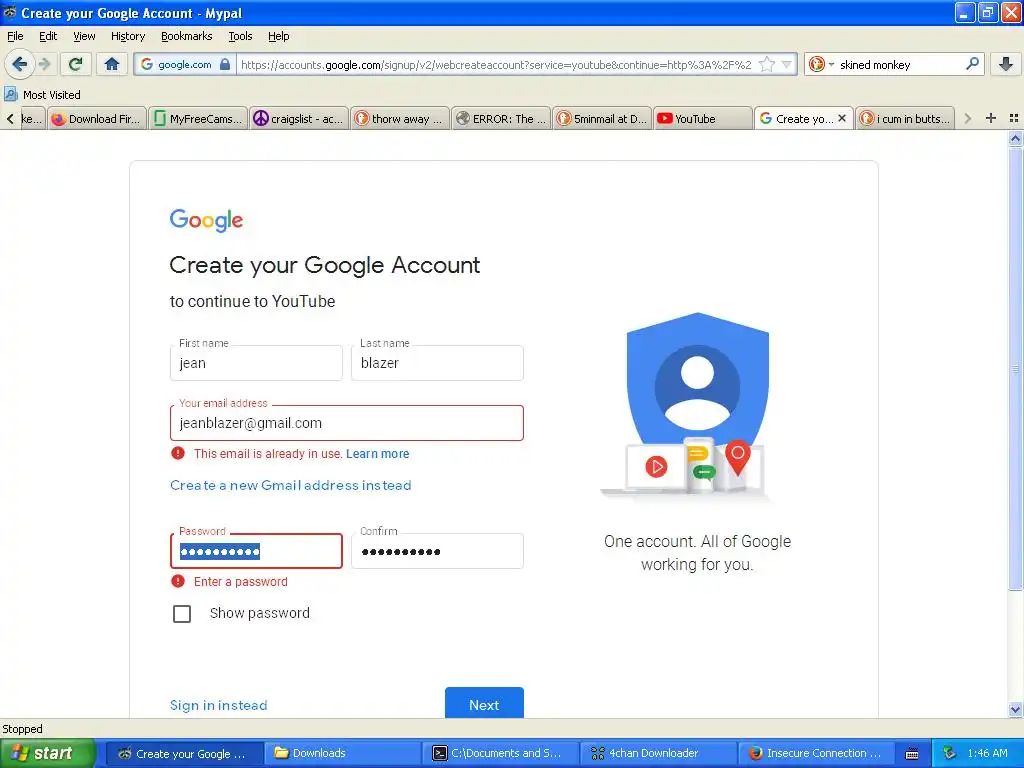Open the Tools menu
Image resolution: width=1024 pixels, height=768 pixels.
tap(240, 36)
